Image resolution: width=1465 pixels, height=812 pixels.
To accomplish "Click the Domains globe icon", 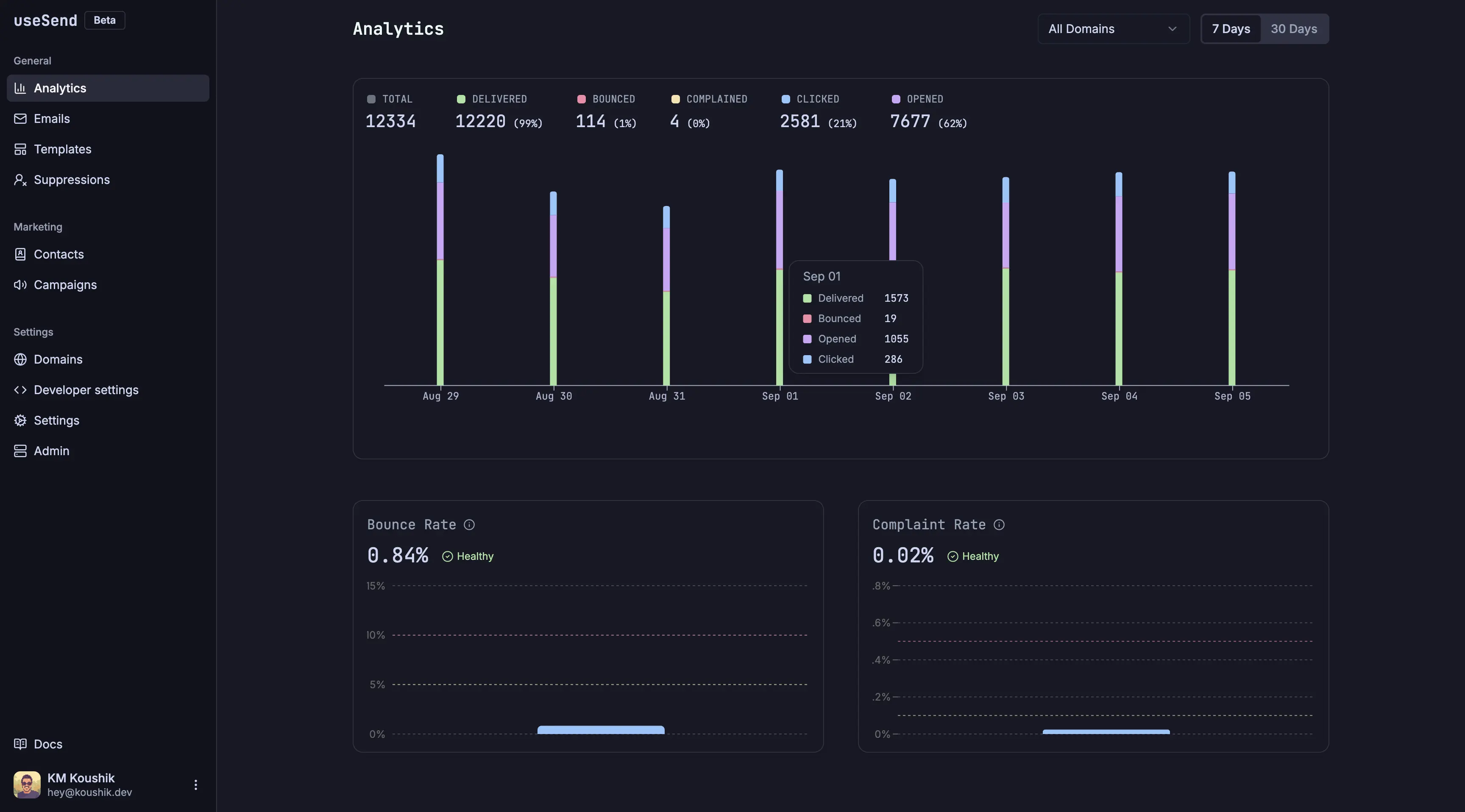I will tap(20, 359).
